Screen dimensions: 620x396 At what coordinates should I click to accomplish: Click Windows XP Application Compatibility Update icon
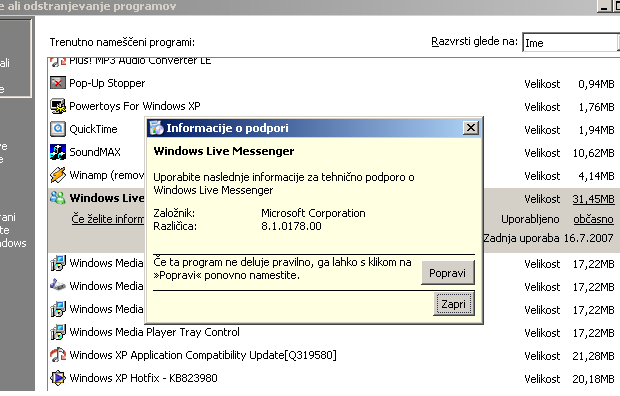tap(58, 355)
